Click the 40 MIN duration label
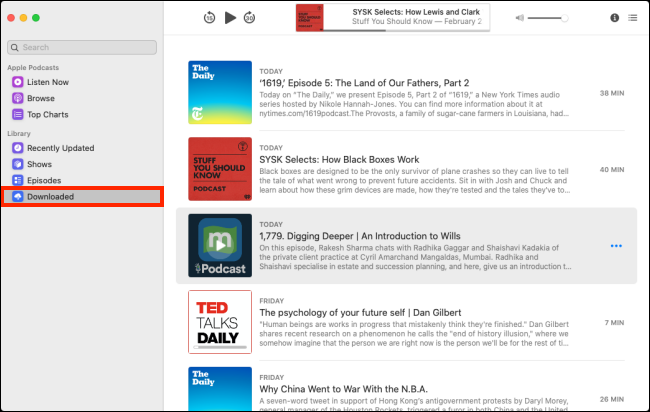 coord(612,170)
